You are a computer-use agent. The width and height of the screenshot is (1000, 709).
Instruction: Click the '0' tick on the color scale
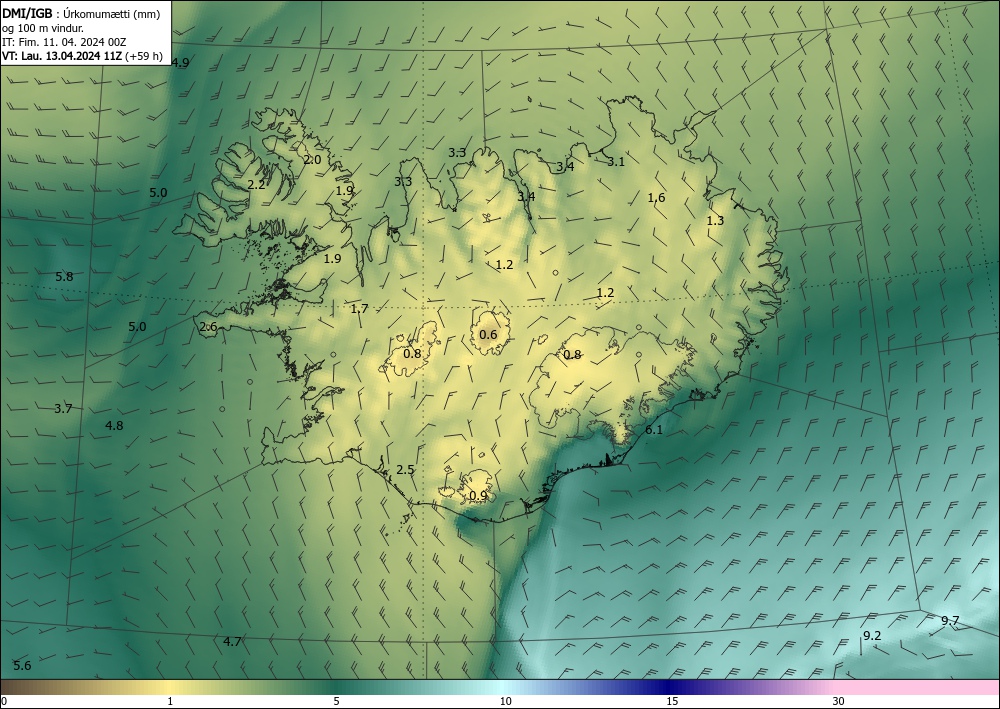coord(4,701)
